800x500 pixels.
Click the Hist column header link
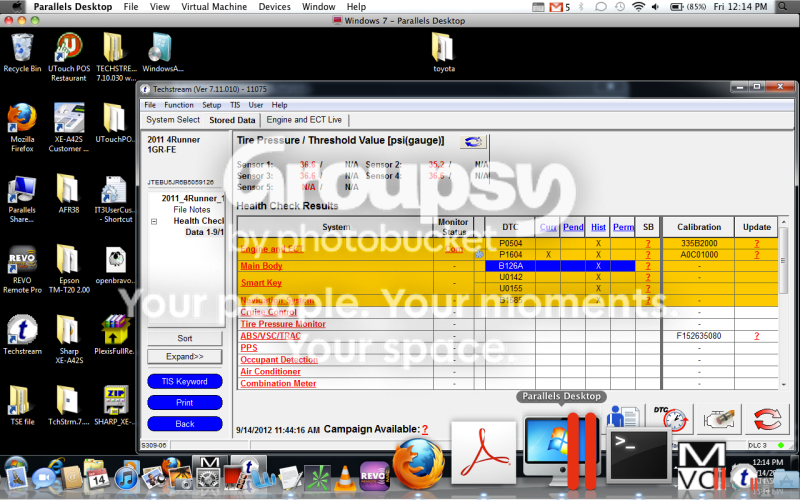[x=598, y=227]
